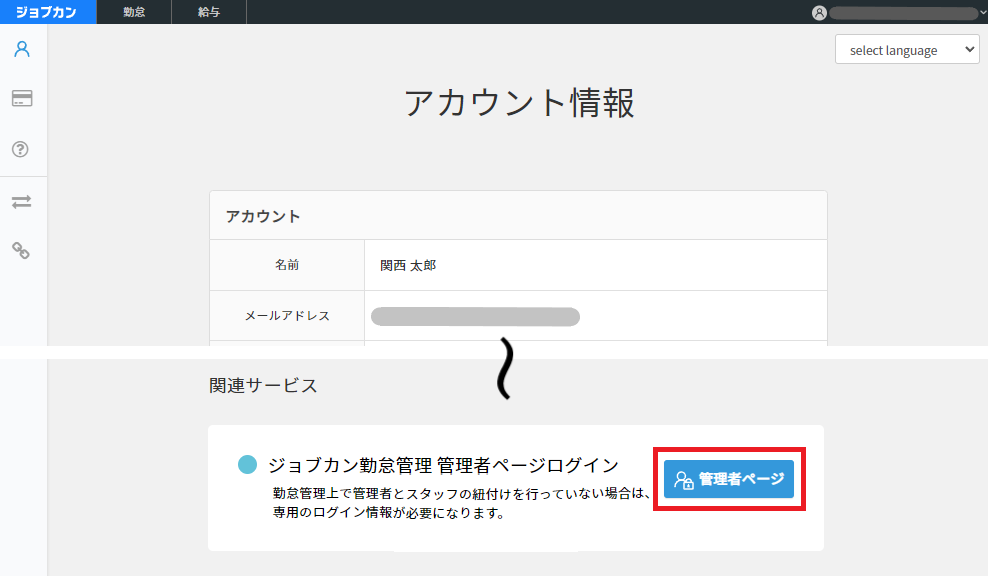988x576 pixels.
Task: Open the link chain icon in sidebar
Action: click(21, 251)
